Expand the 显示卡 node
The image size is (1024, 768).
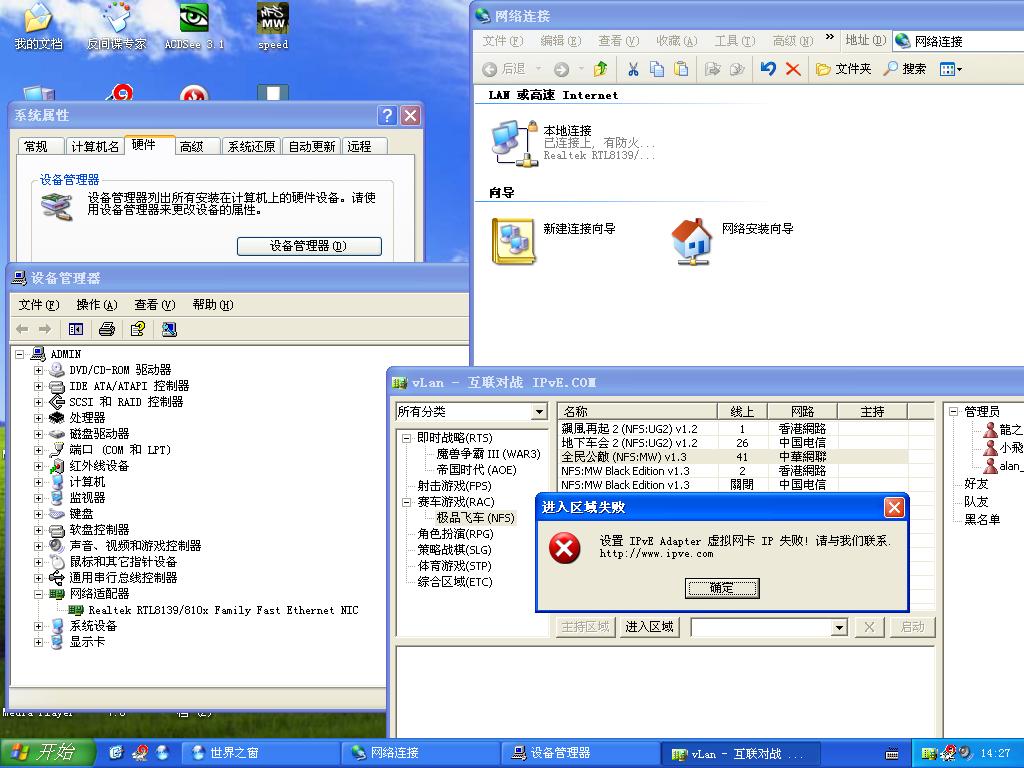coord(39,642)
